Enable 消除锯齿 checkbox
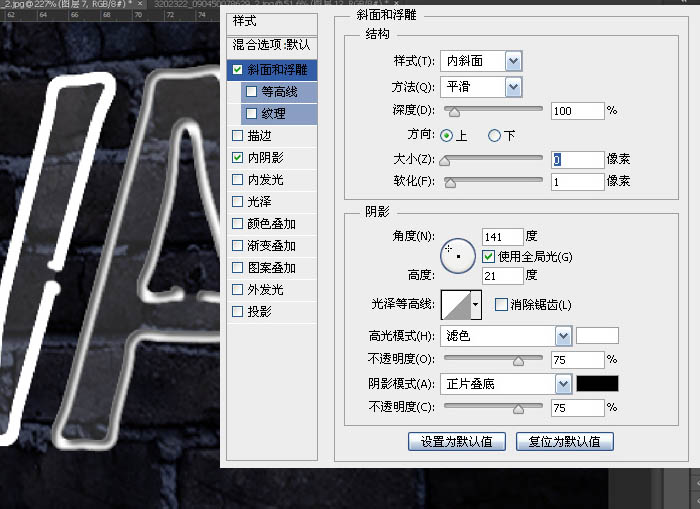The image size is (700, 509). pyautogui.click(x=501, y=305)
